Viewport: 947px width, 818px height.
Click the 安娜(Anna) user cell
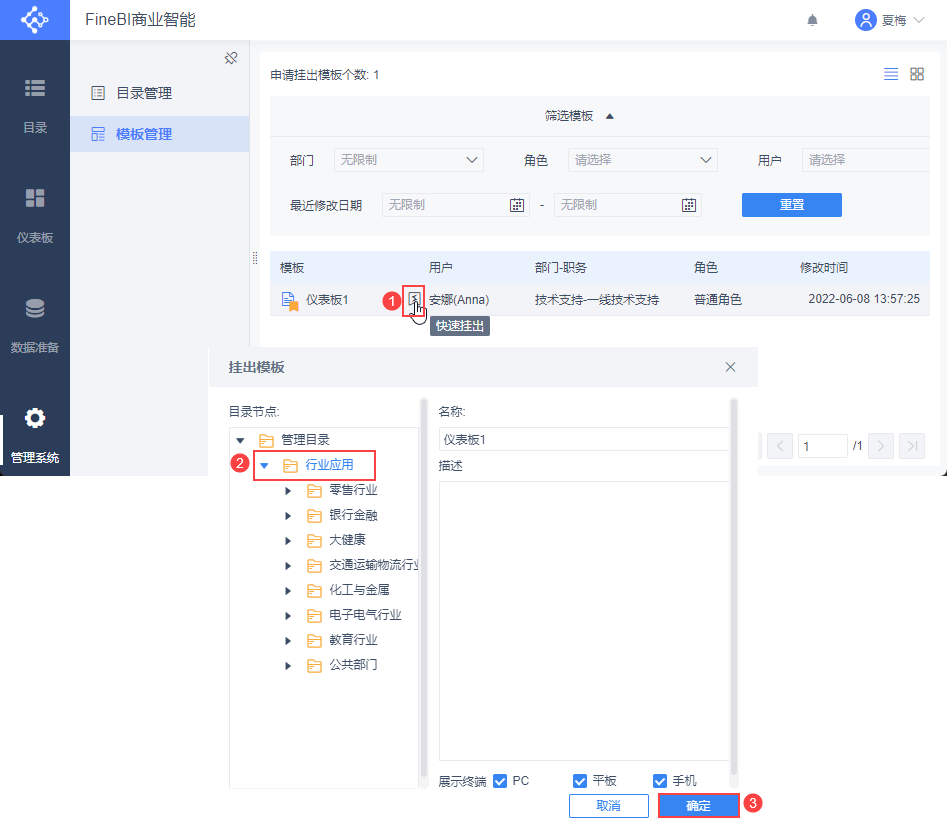click(459, 299)
